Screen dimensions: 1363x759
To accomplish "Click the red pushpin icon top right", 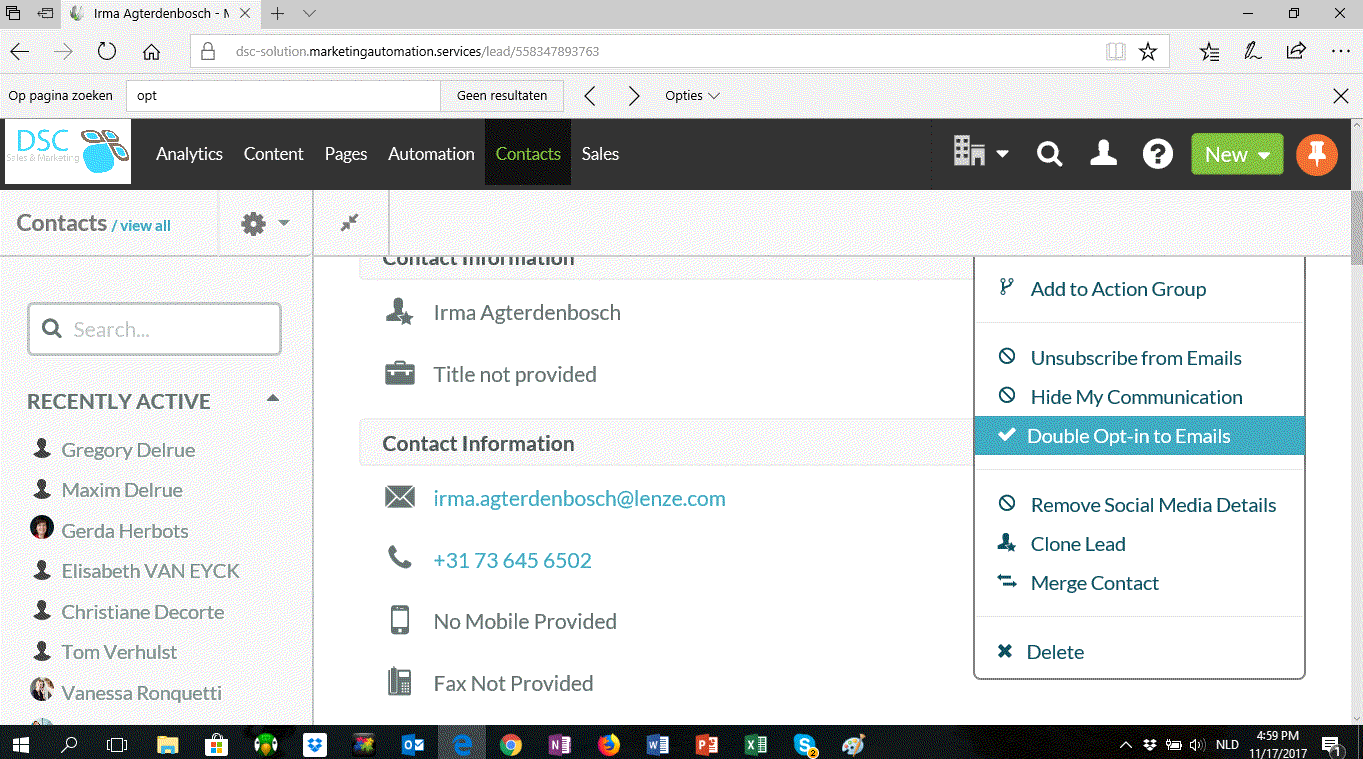I will tap(1317, 154).
